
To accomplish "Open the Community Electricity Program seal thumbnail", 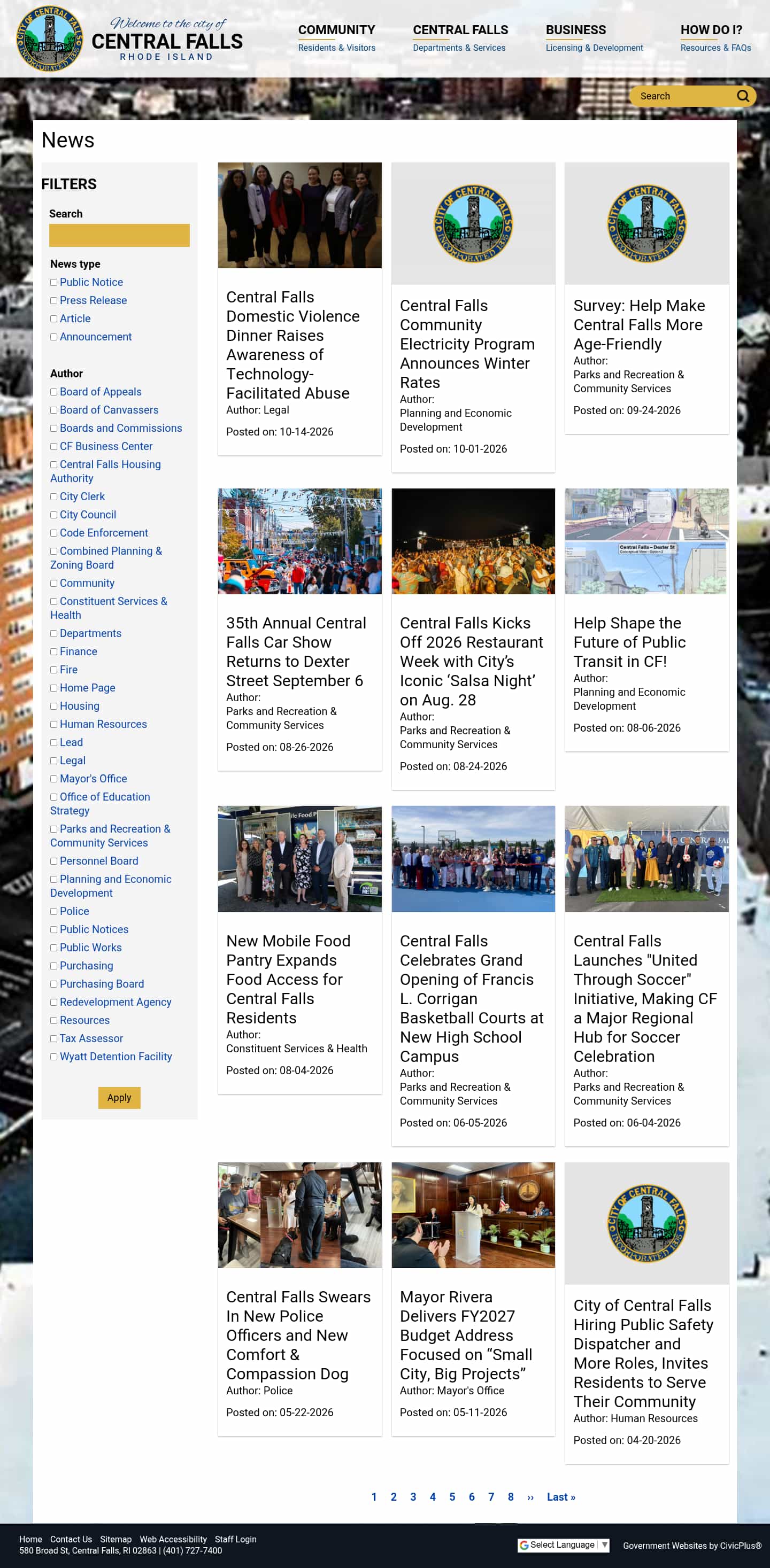I will (473, 223).
